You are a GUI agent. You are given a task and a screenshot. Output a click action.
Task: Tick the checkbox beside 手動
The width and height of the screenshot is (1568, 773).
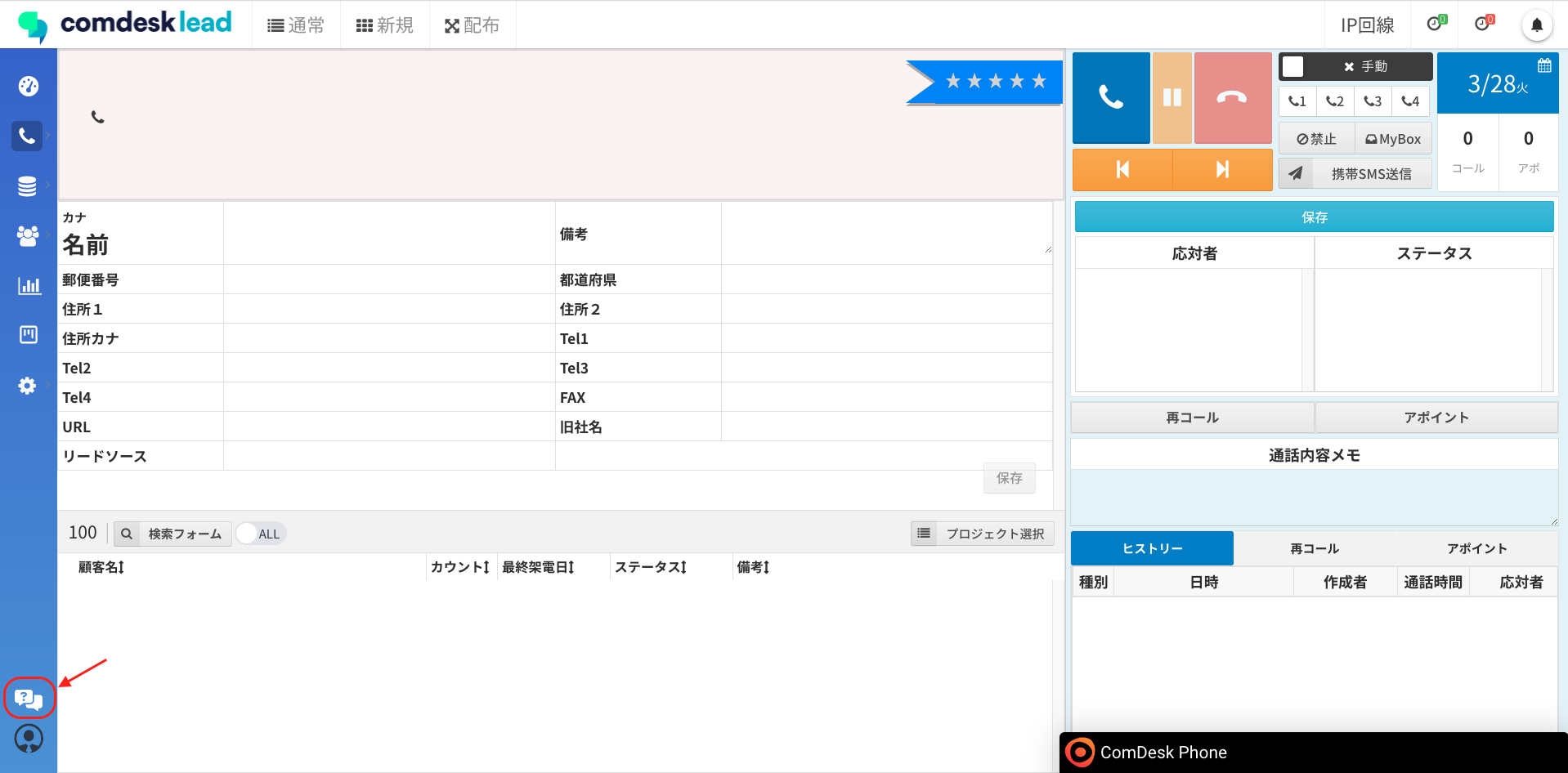(1292, 66)
